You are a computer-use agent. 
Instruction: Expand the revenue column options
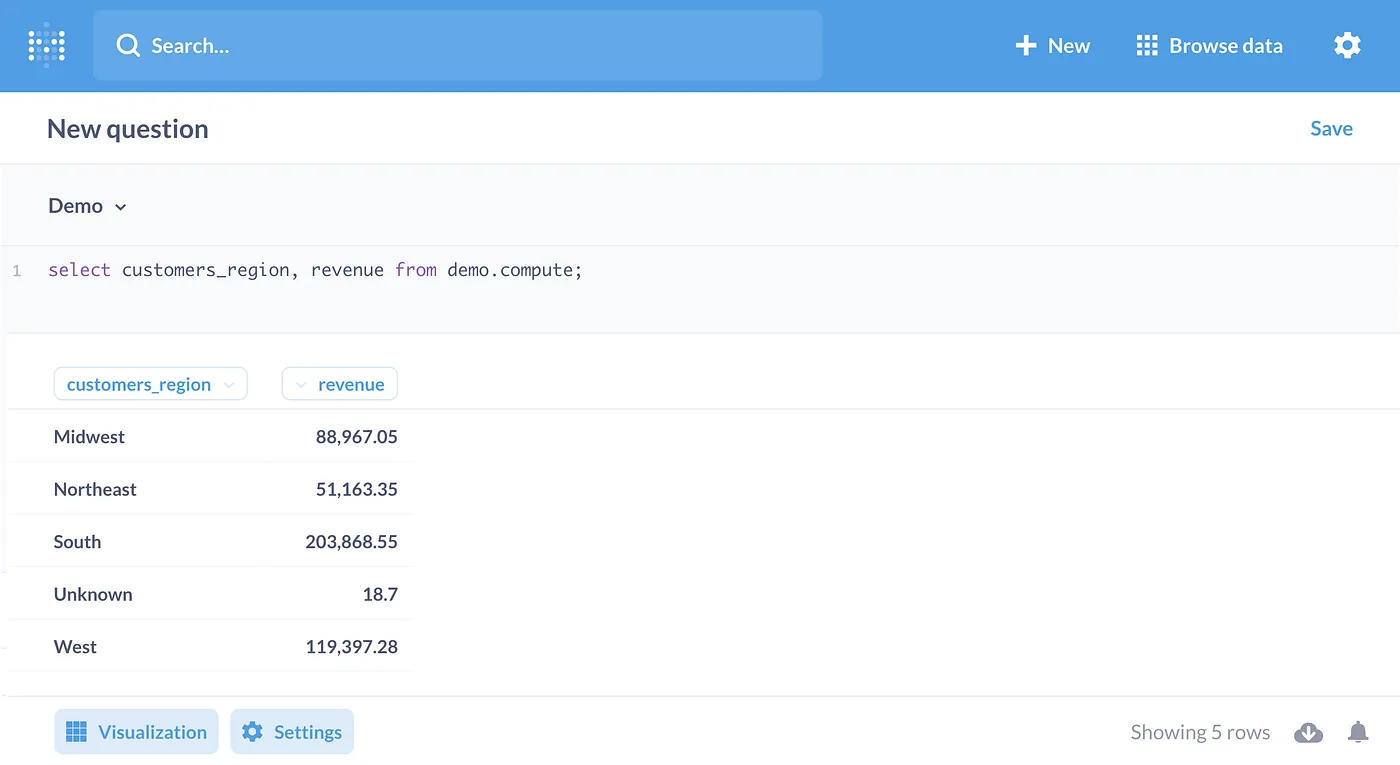tap(302, 384)
